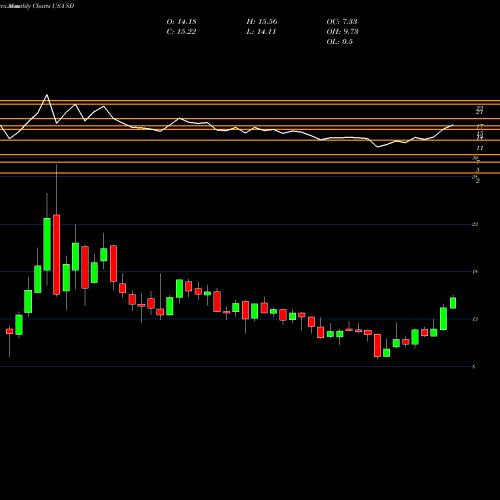
Task: Click the 'OL: 0.5' reading
Action: click(339, 42)
